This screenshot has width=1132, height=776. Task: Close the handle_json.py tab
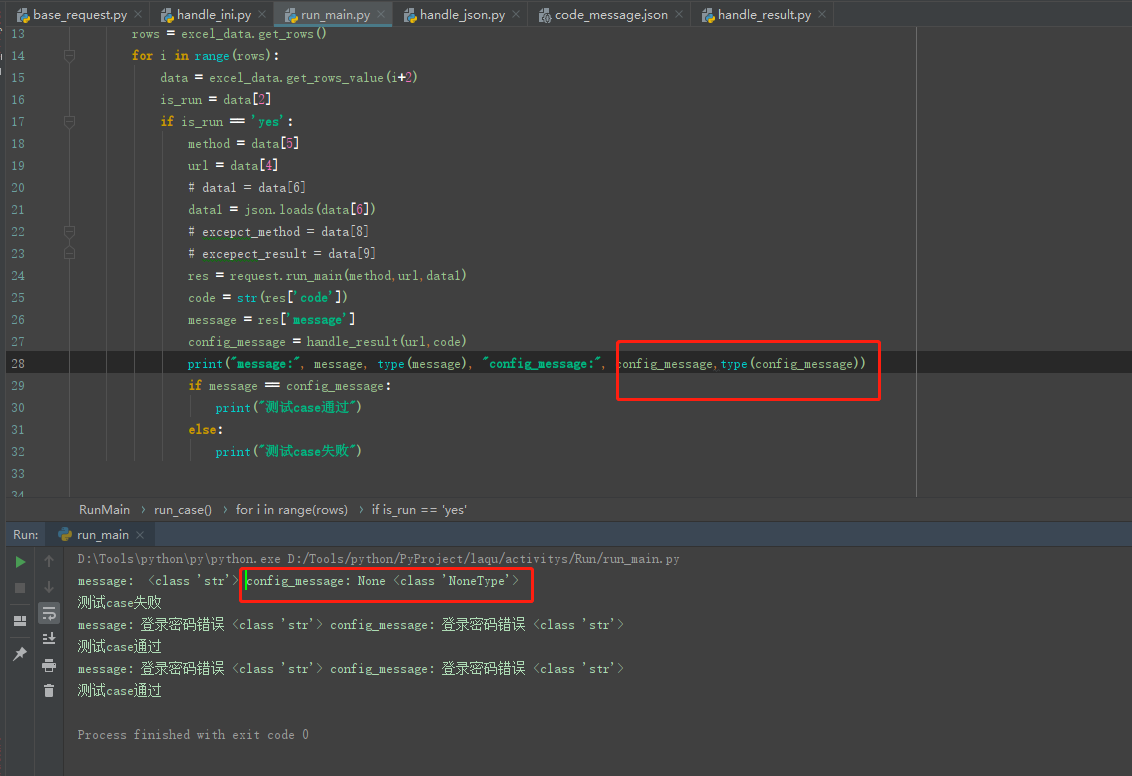[516, 14]
